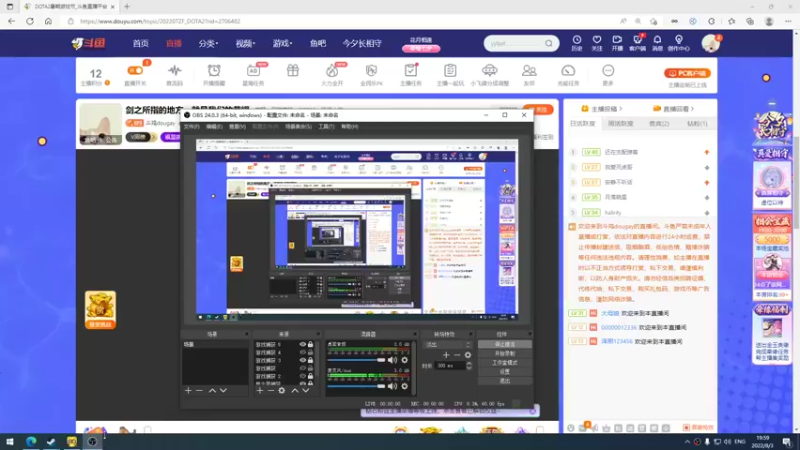Screen dimensions: 800x450
Task: Toggle lock on 窗口捕获 2 source
Action: tap(310, 376)
